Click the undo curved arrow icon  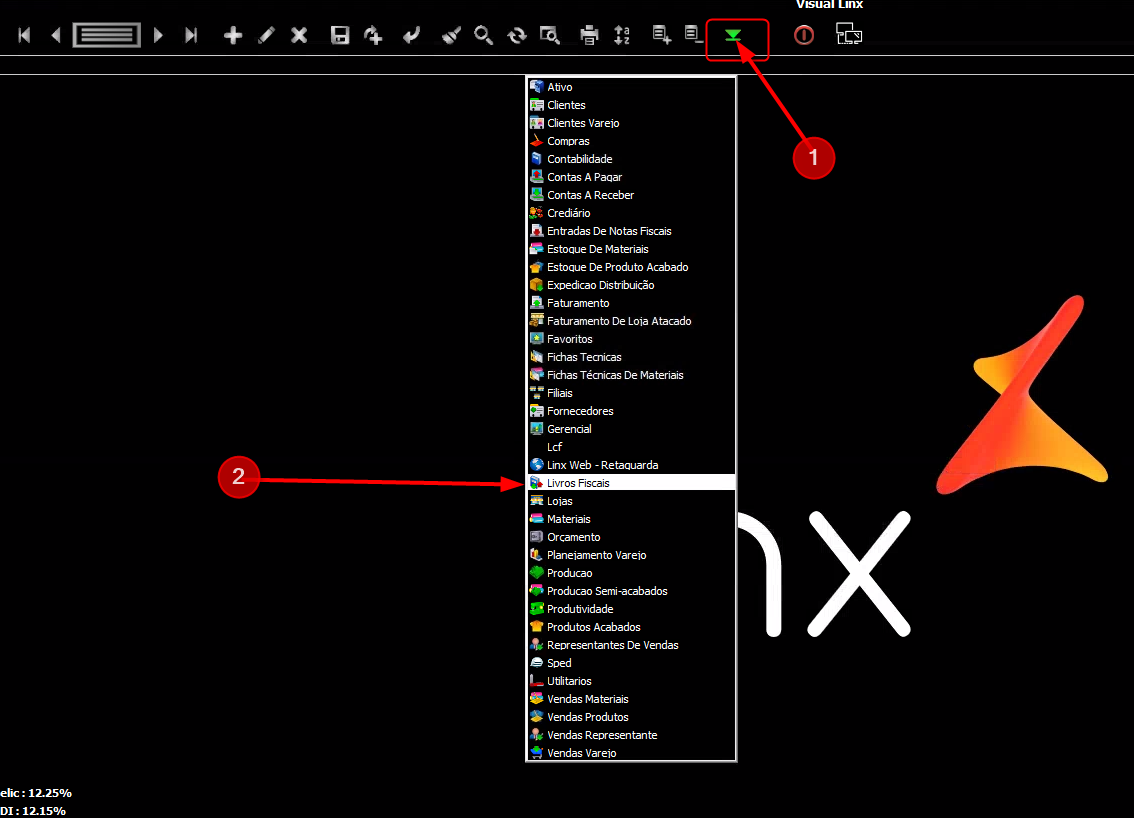[412, 35]
